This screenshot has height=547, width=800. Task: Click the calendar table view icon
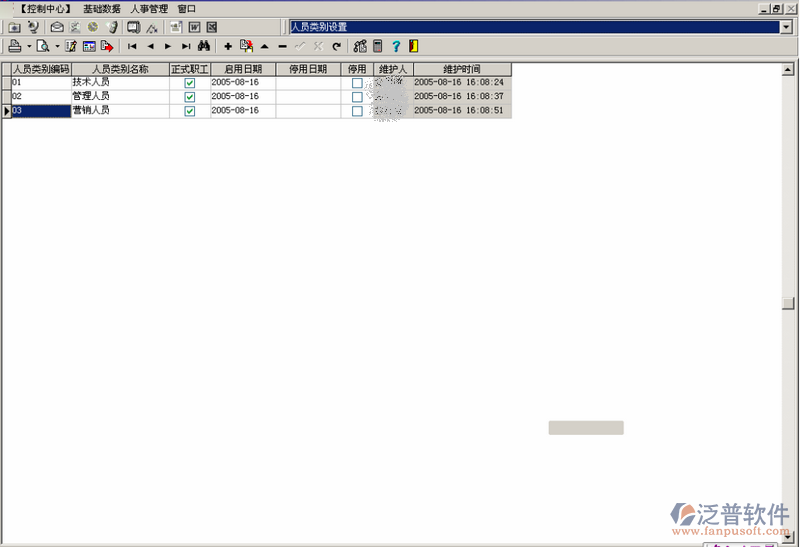coord(89,46)
